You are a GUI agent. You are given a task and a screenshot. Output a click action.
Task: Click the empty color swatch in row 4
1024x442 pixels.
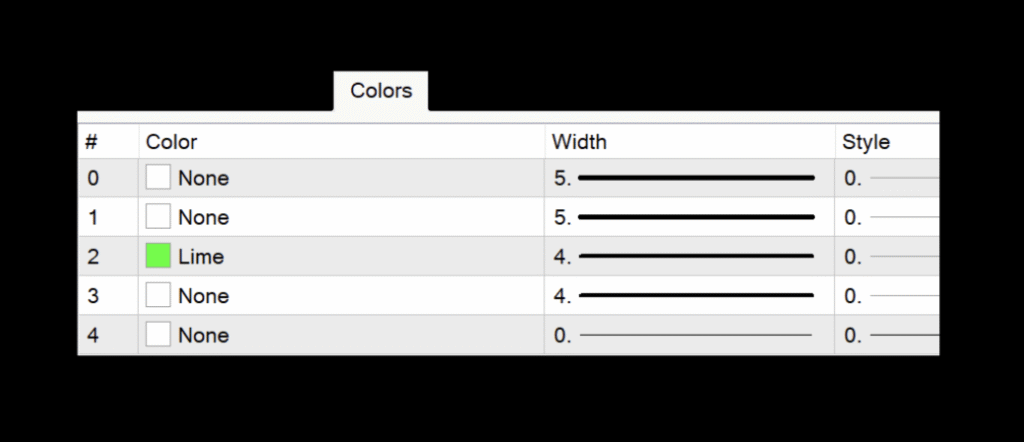click(158, 335)
